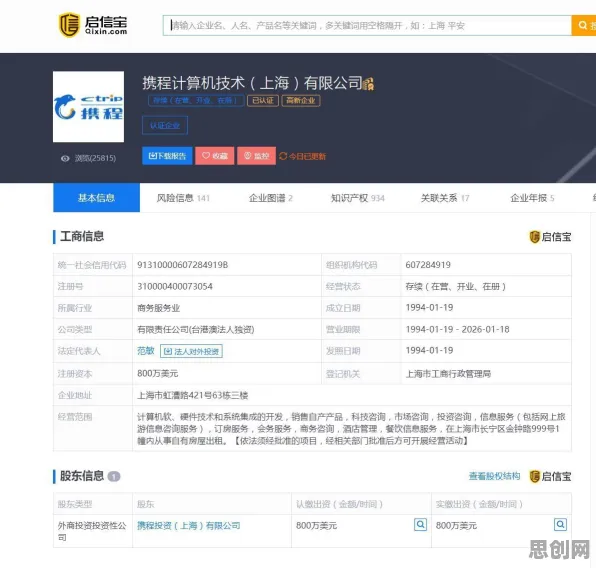This screenshot has width=596, height=568.
Task: Switch to the 风险信息 tab
Action: coord(183,198)
